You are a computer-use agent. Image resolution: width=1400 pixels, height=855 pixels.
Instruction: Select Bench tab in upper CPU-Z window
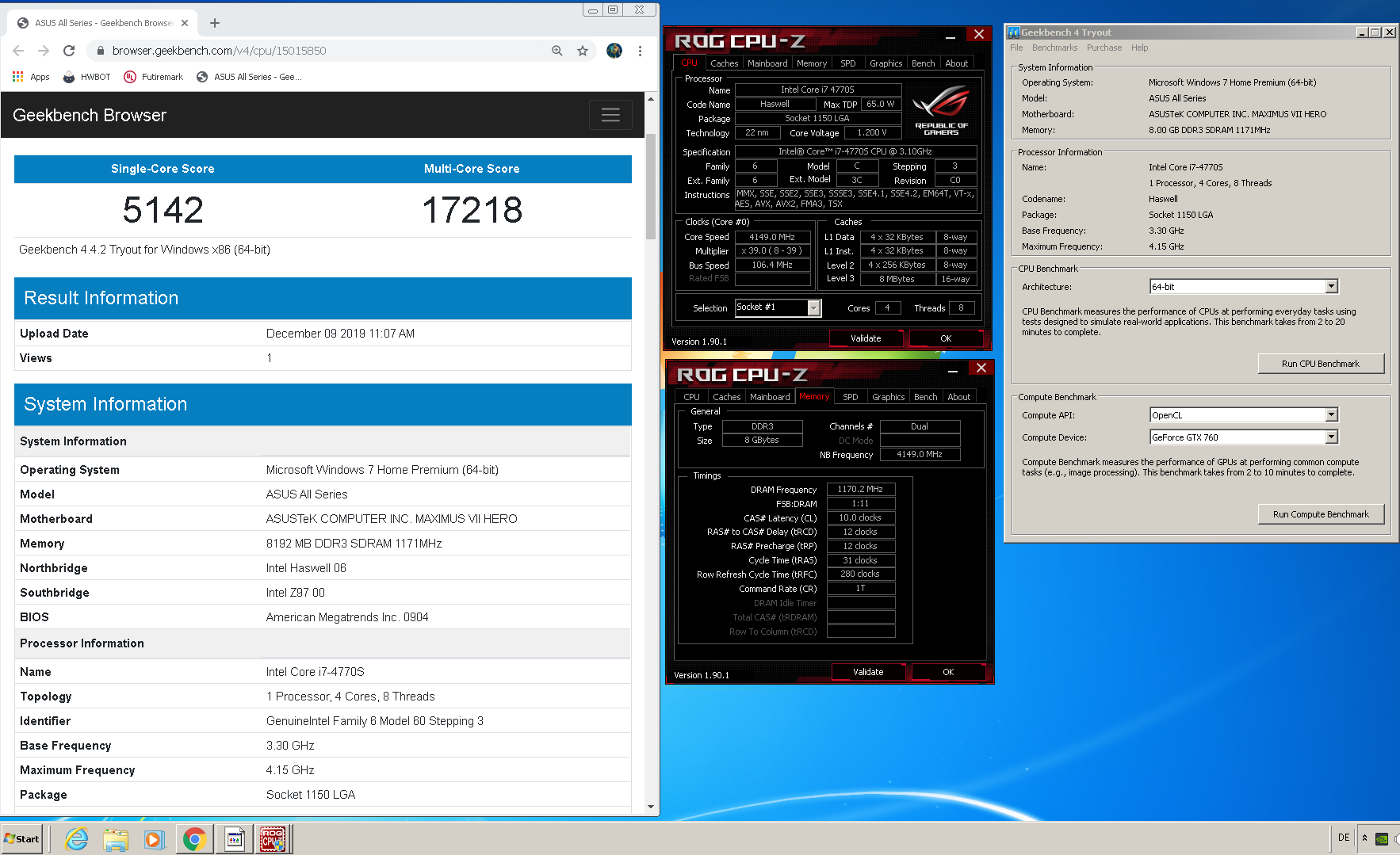[x=923, y=63]
